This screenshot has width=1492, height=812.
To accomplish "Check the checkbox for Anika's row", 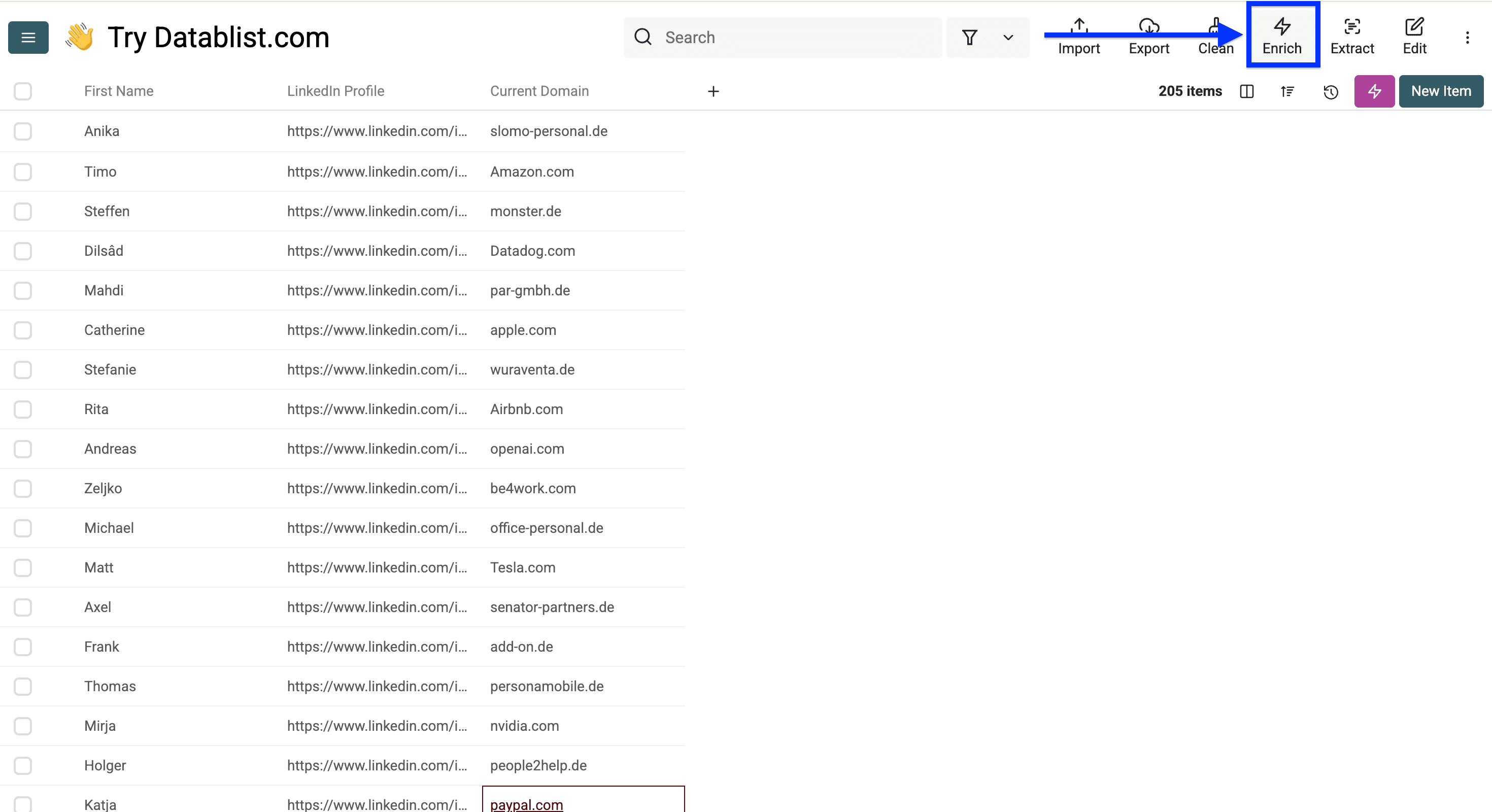I will coord(23,131).
